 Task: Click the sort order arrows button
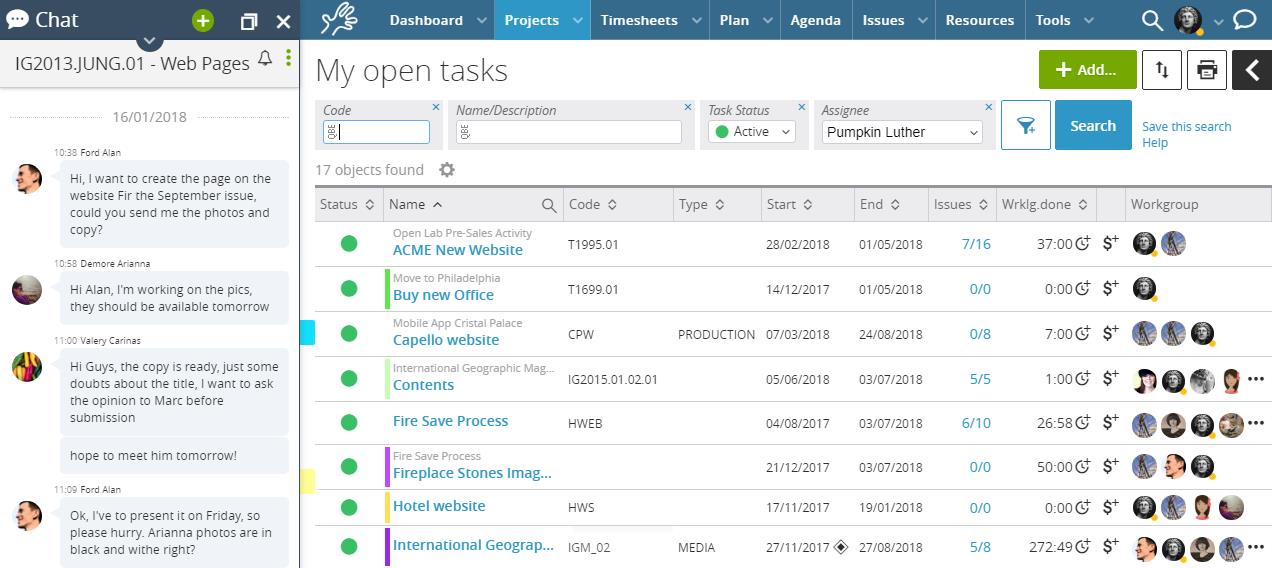pos(1161,70)
